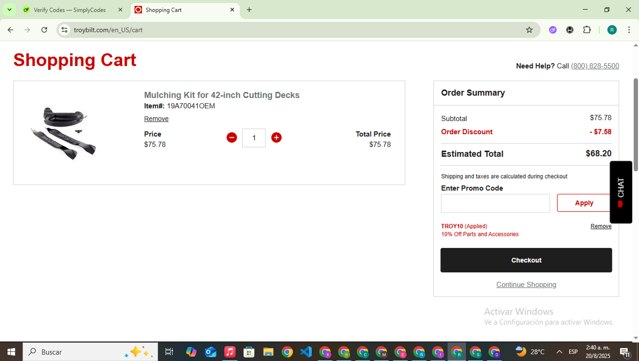The image size is (639, 361).
Task: Remove the Mulching Kit from cart
Action: (156, 119)
